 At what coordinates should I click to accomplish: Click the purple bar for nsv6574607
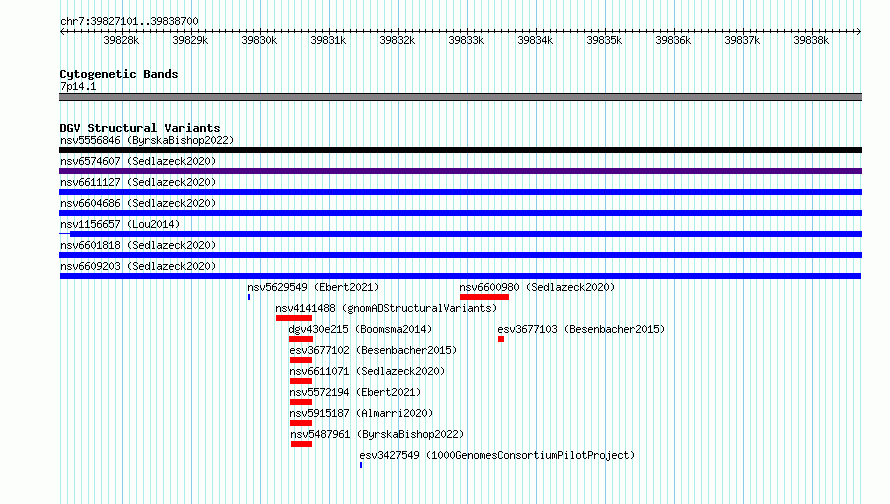(460, 171)
